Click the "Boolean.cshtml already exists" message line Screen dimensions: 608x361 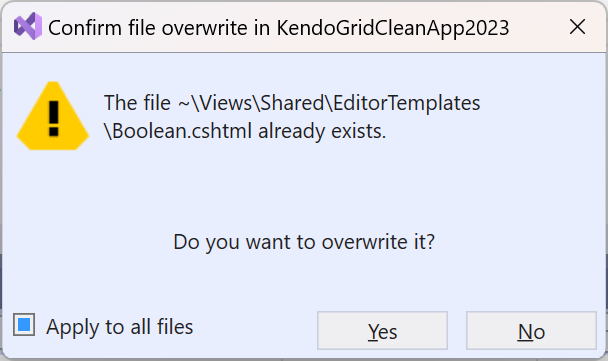pos(245,131)
